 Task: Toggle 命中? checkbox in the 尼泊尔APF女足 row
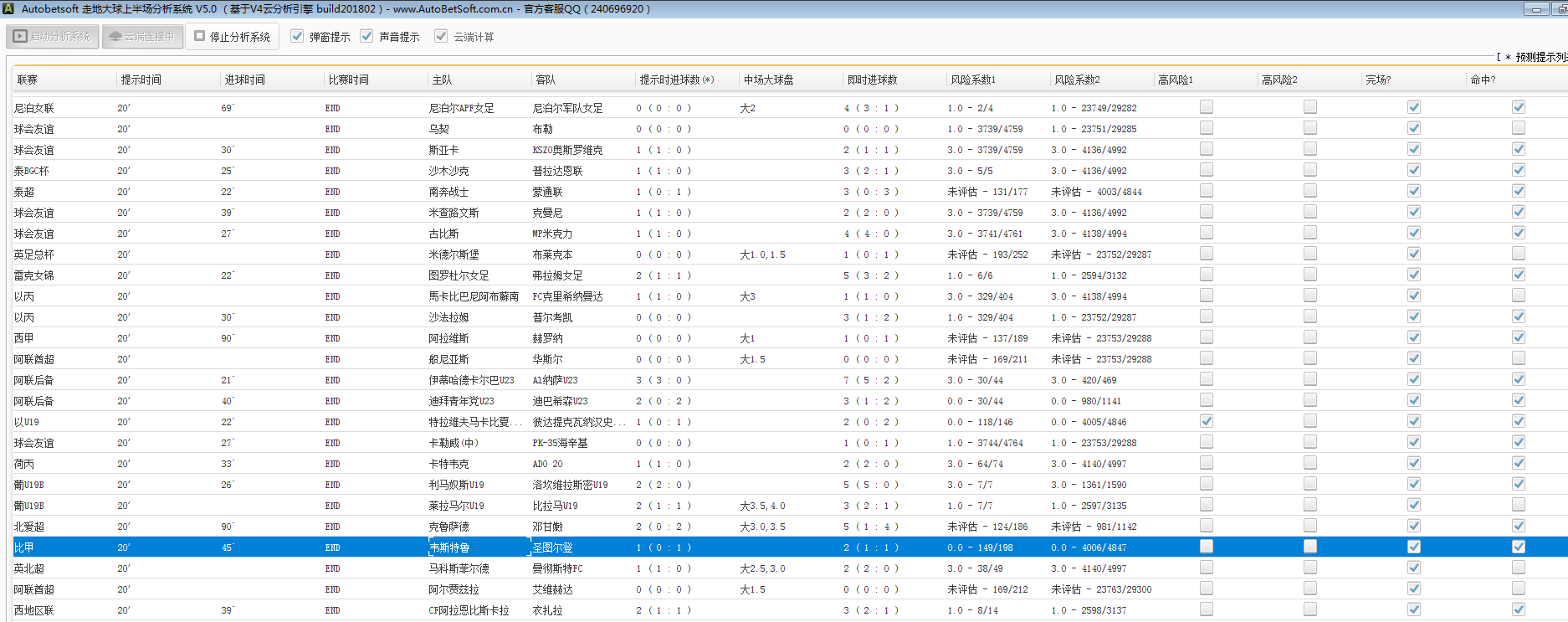(x=1518, y=107)
